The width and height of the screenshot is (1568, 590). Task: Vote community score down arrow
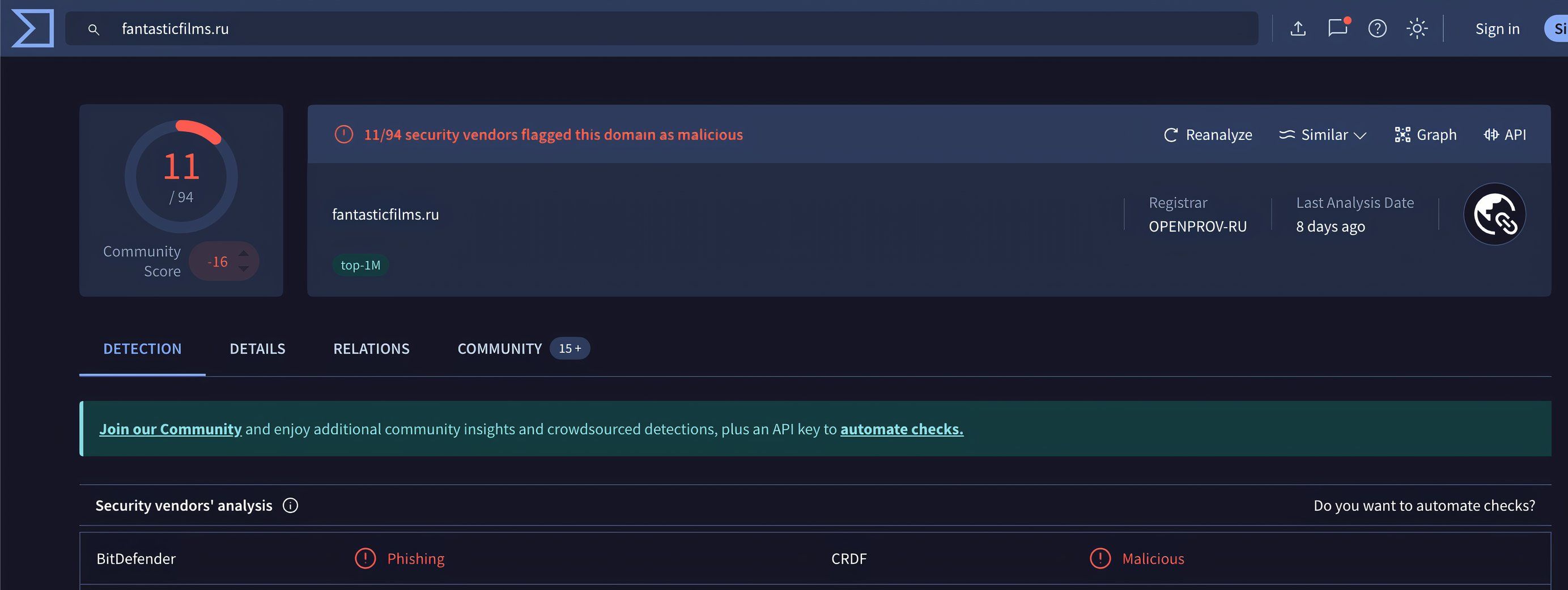pos(244,269)
